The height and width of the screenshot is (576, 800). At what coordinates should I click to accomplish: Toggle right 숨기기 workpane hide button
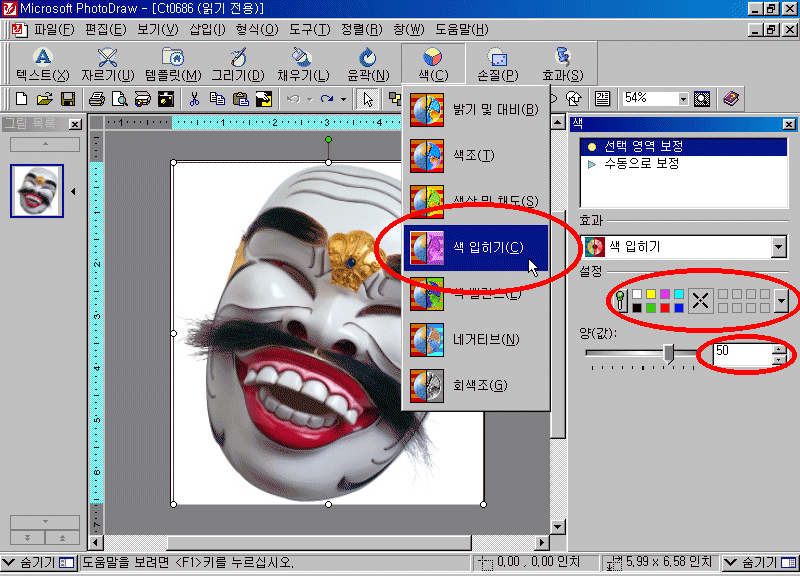tap(760, 563)
